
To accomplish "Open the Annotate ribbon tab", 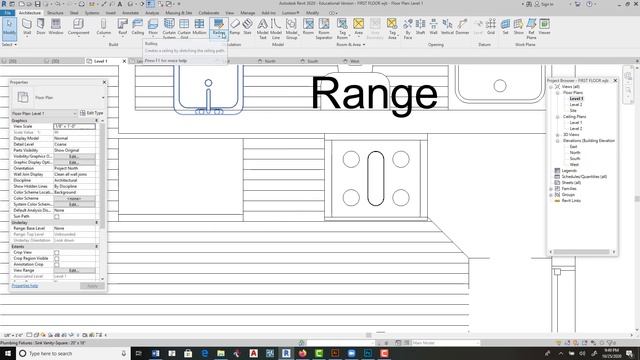I will tap(131, 13).
